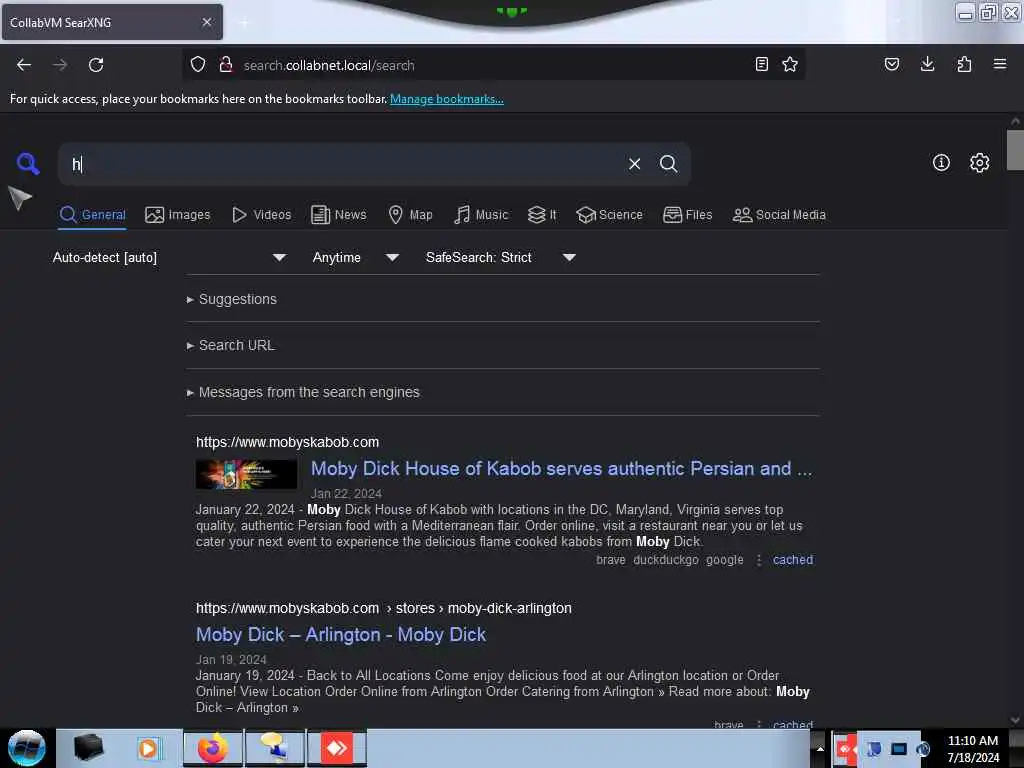
Task: Show hidden system tray icons arrow
Action: pyautogui.click(x=820, y=749)
